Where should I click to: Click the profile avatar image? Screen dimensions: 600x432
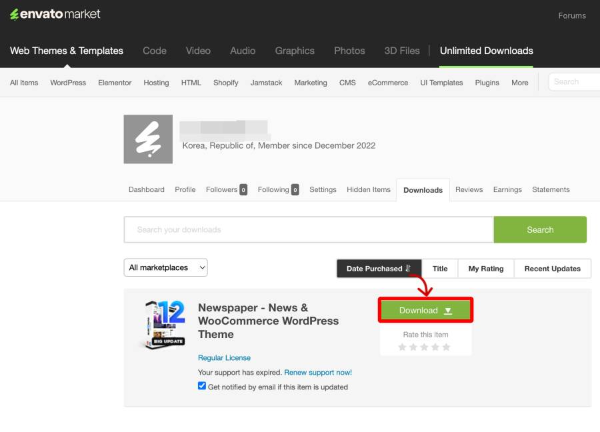[148, 139]
